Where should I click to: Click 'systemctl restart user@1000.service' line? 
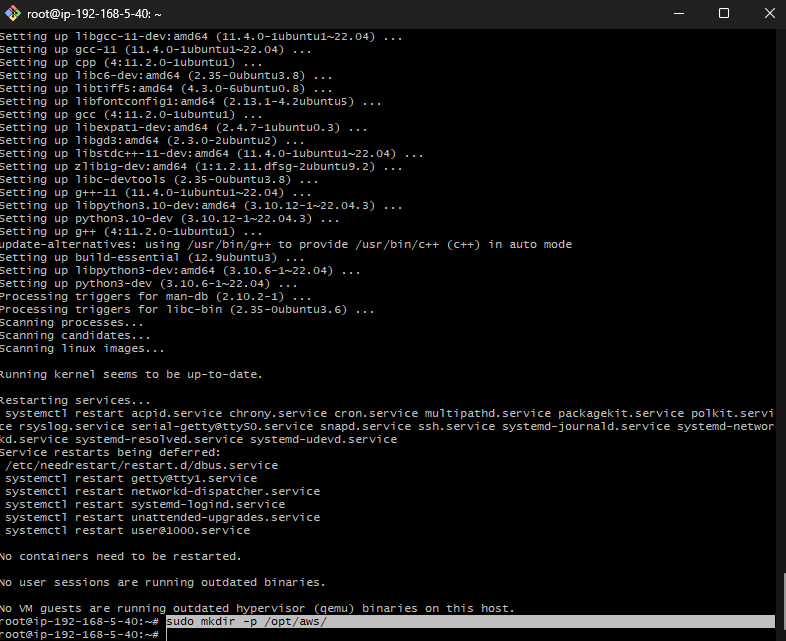(127, 531)
